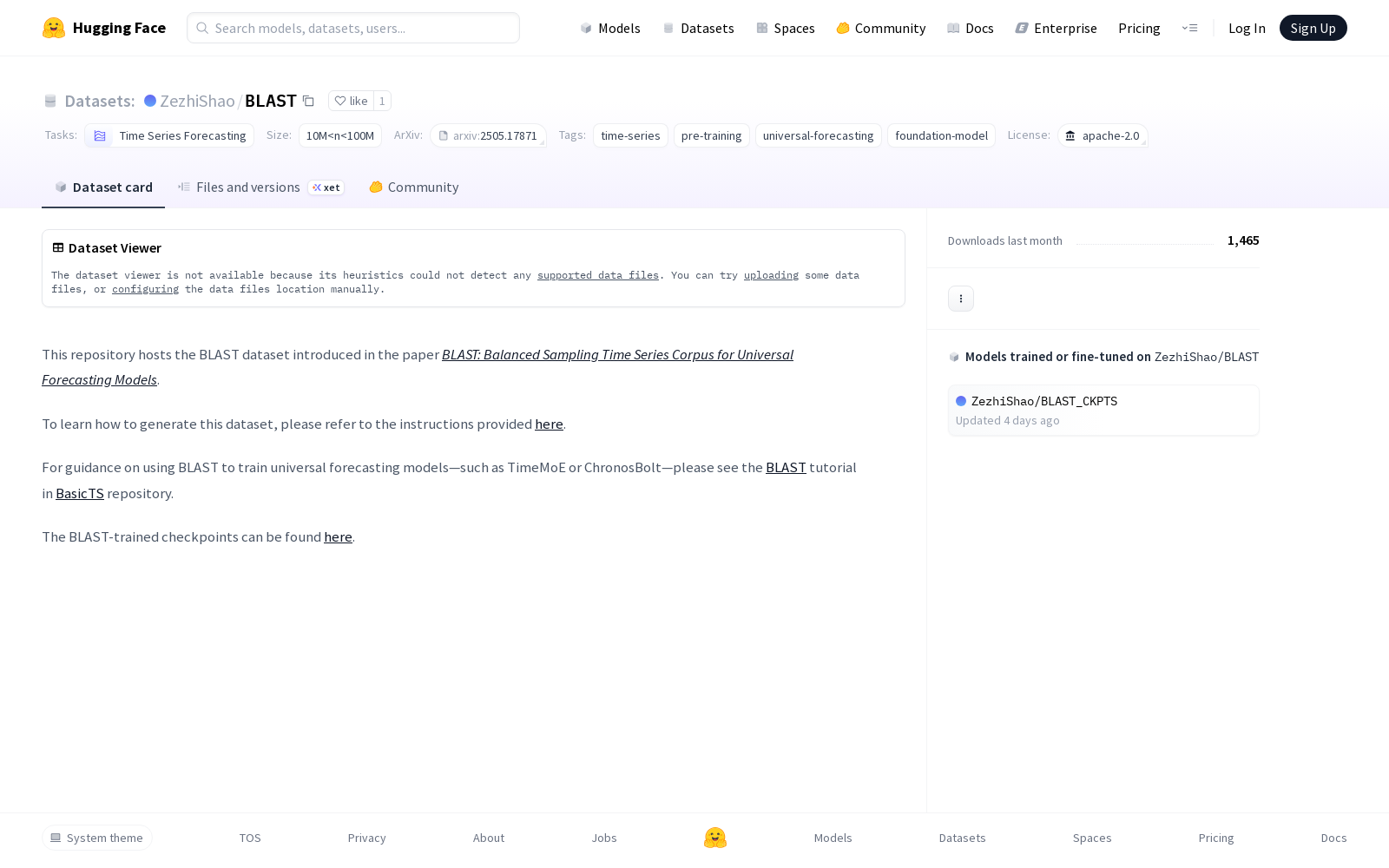Click the Hugging Face emoji in footer
1389x868 pixels.
(x=715, y=838)
